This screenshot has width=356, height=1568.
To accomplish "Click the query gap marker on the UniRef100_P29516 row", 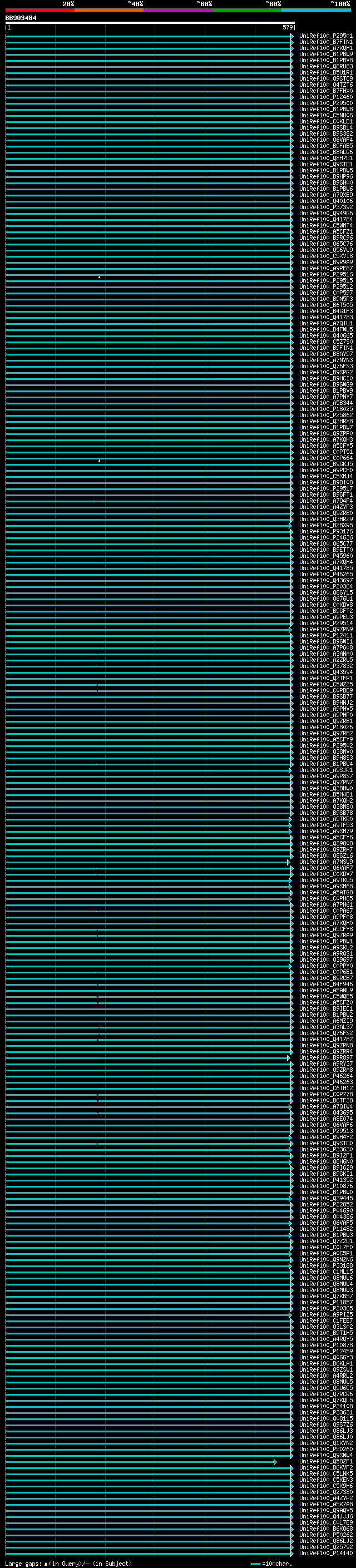I will pos(99,277).
